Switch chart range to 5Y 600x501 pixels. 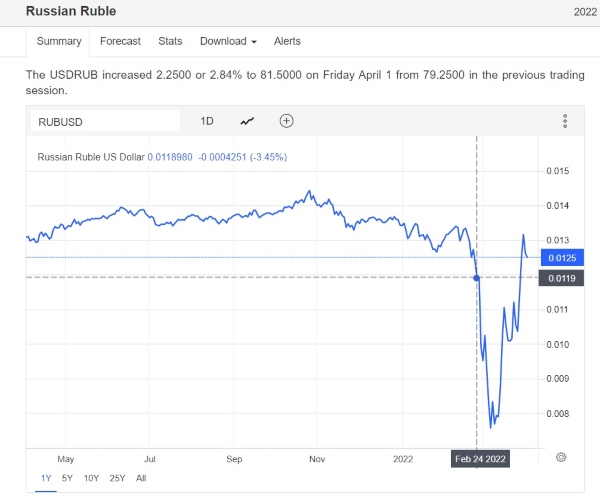click(67, 478)
